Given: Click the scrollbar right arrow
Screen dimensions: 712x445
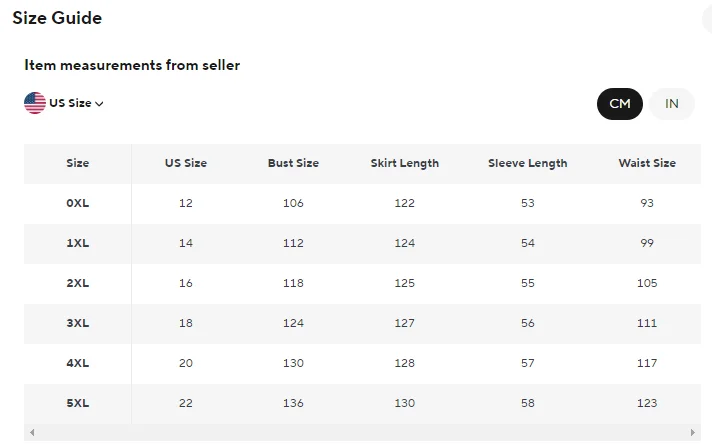Looking at the screenshot, I should click(x=689, y=433).
